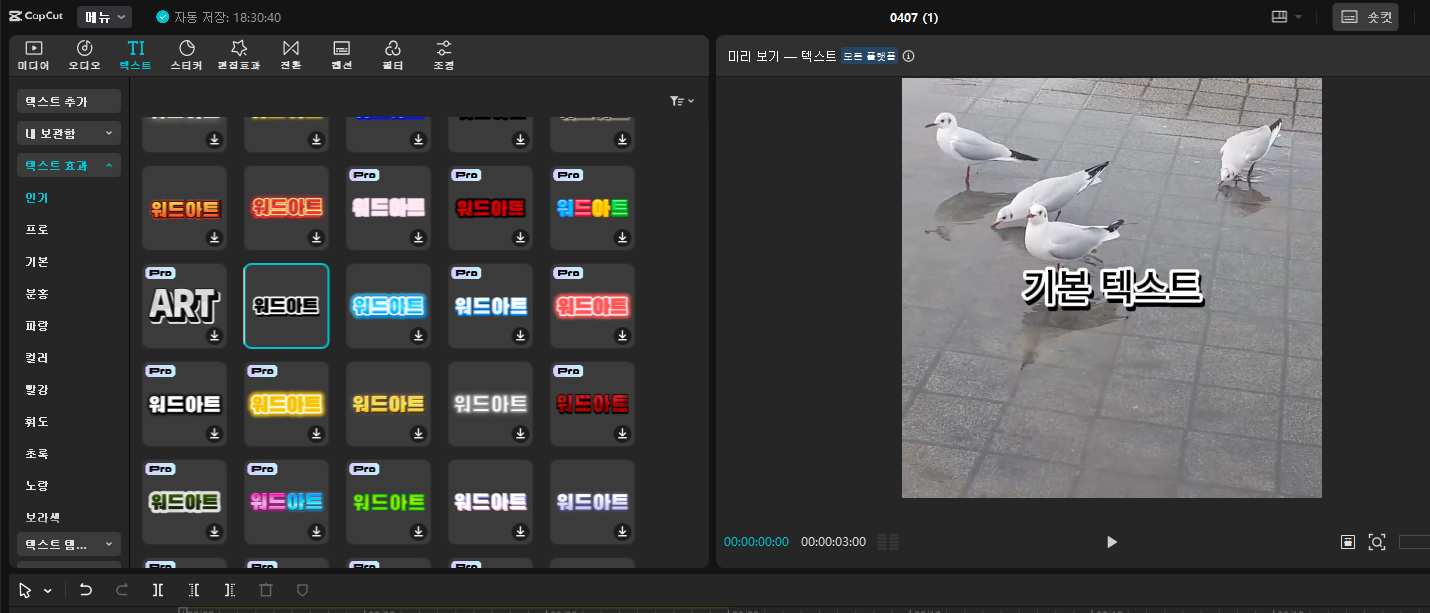Open the layout switcher icon

tap(1279, 17)
